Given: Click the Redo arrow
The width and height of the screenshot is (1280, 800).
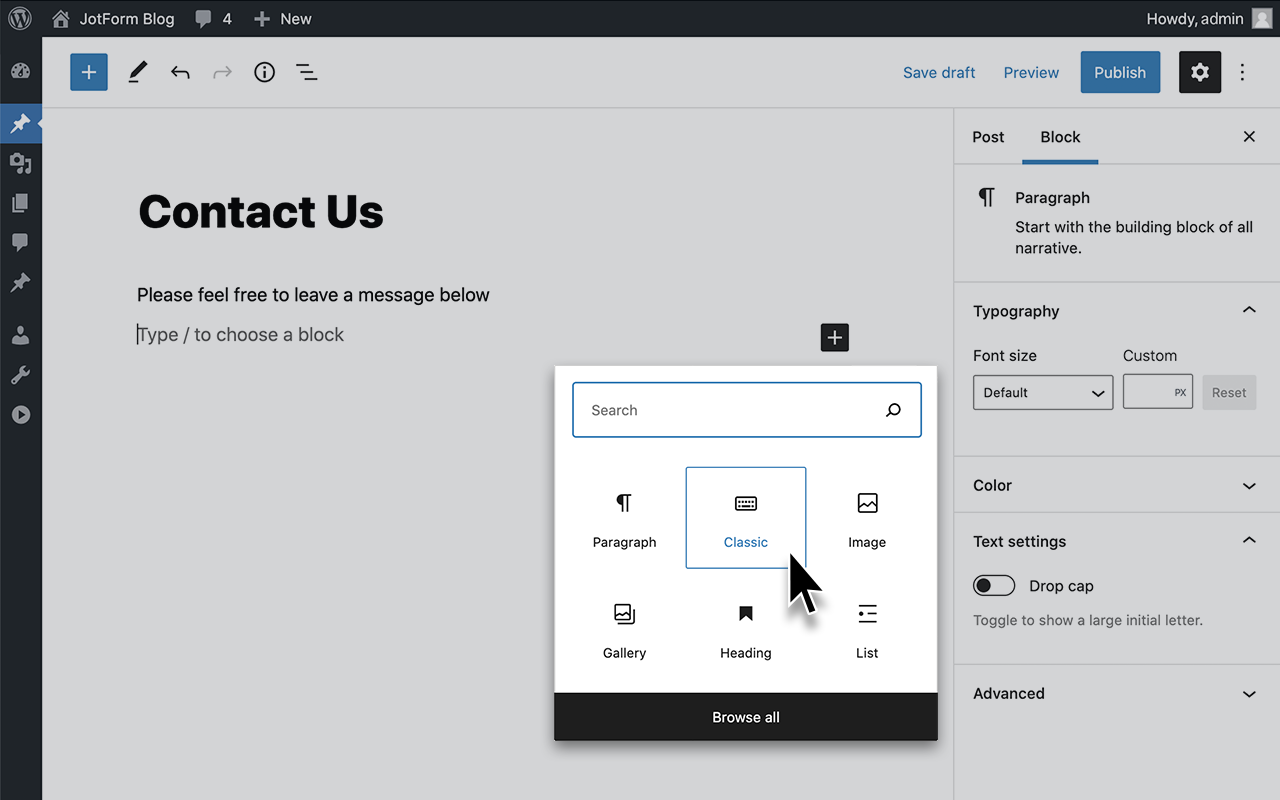Looking at the screenshot, I should (x=222, y=72).
